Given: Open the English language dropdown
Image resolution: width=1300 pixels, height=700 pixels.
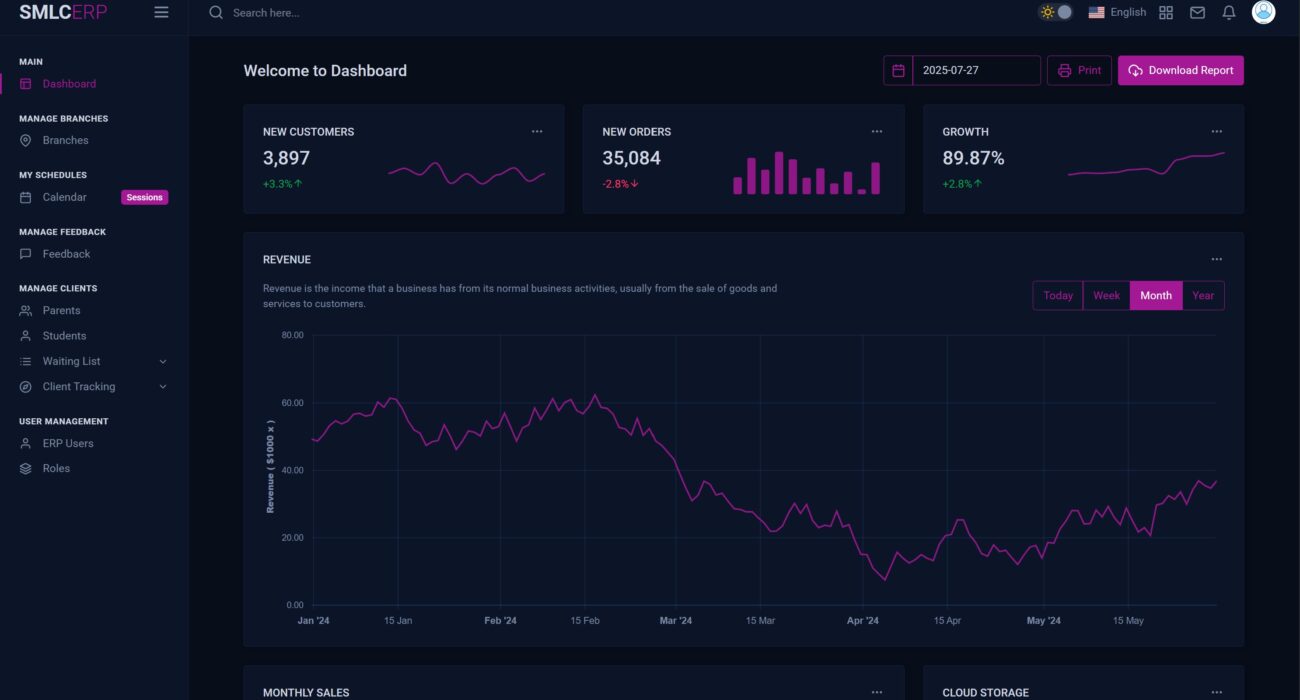Looking at the screenshot, I should (1117, 13).
